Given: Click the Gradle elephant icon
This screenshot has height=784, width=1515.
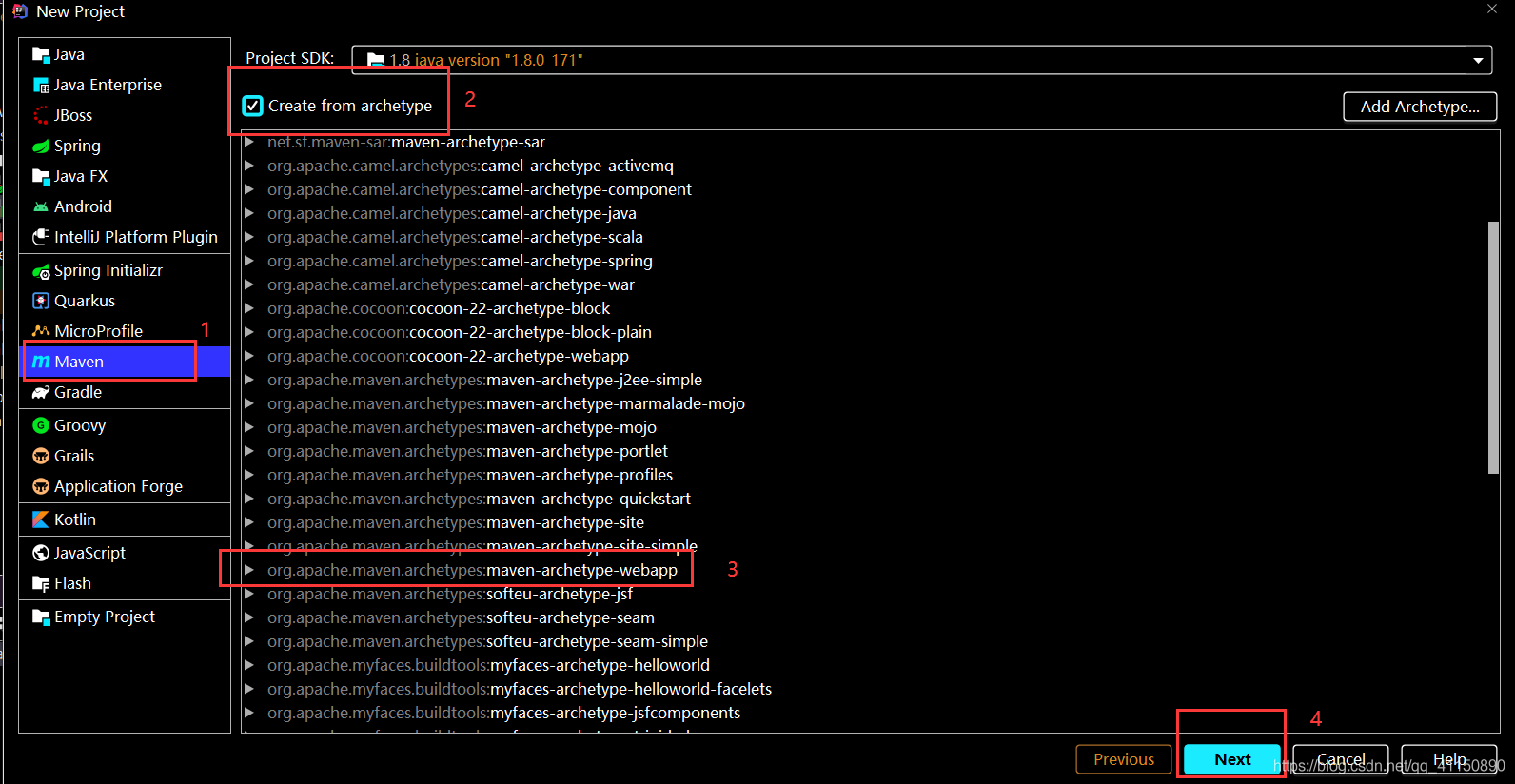Looking at the screenshot, I should [41, 392].
